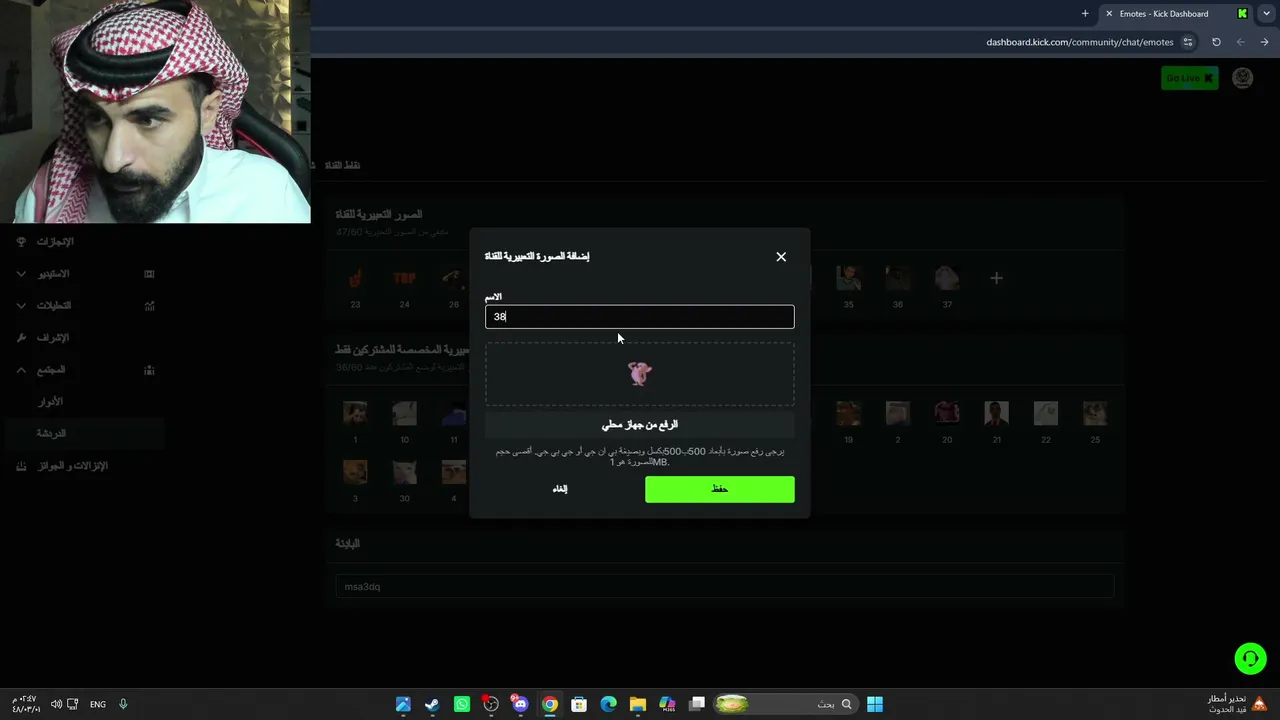
Task: Select channel emote numbered 23
Action: (355, 278)
